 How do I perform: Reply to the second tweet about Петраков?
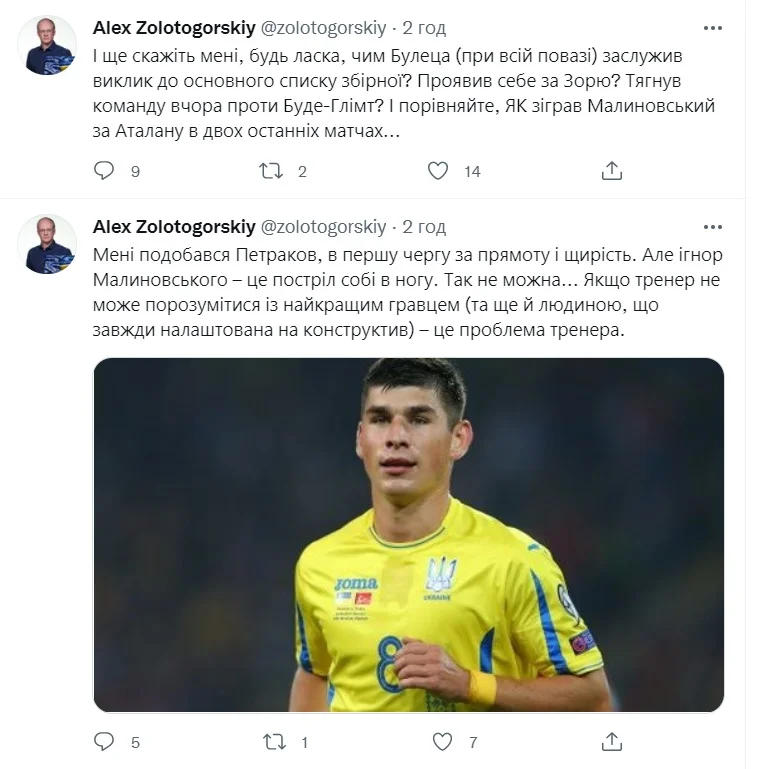[104, 742]
